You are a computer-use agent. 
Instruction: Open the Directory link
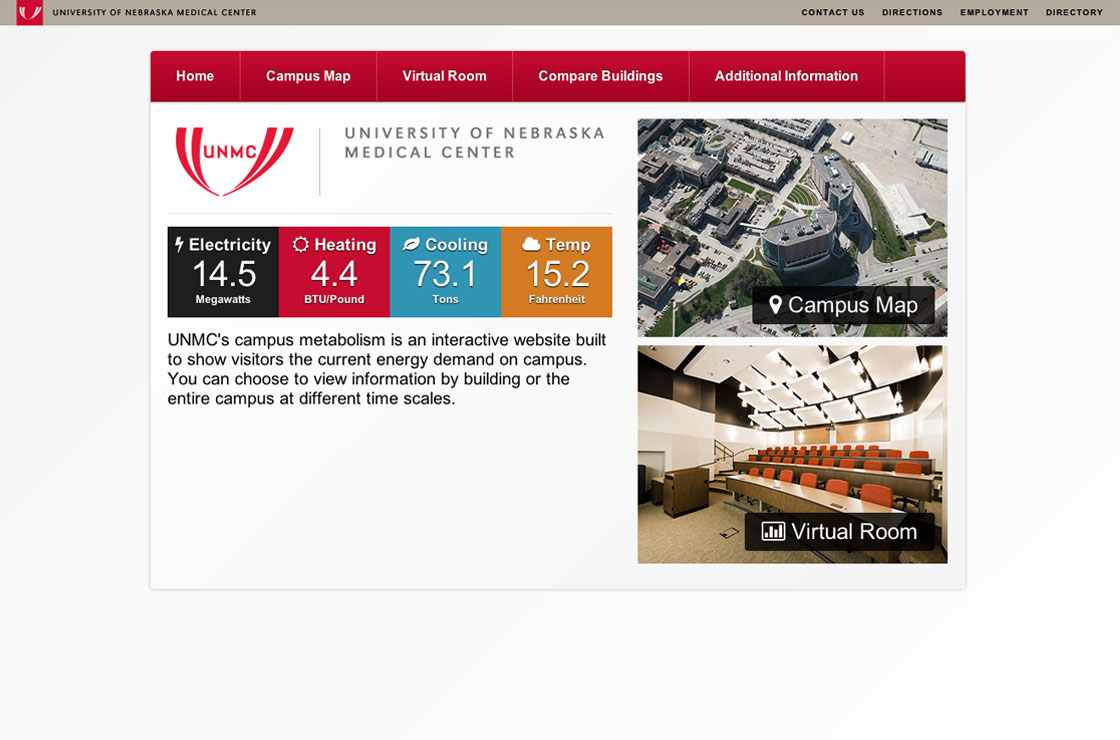coord(1074,13)
